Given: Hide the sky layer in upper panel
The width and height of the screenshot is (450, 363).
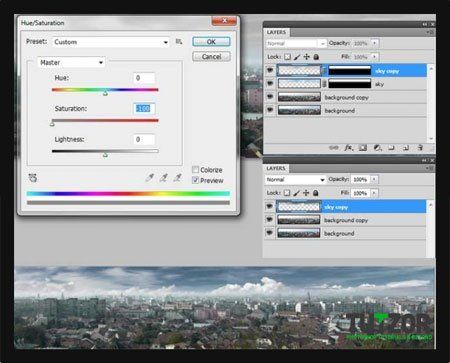Looking at the screenshot, I should tap(270, 84).
